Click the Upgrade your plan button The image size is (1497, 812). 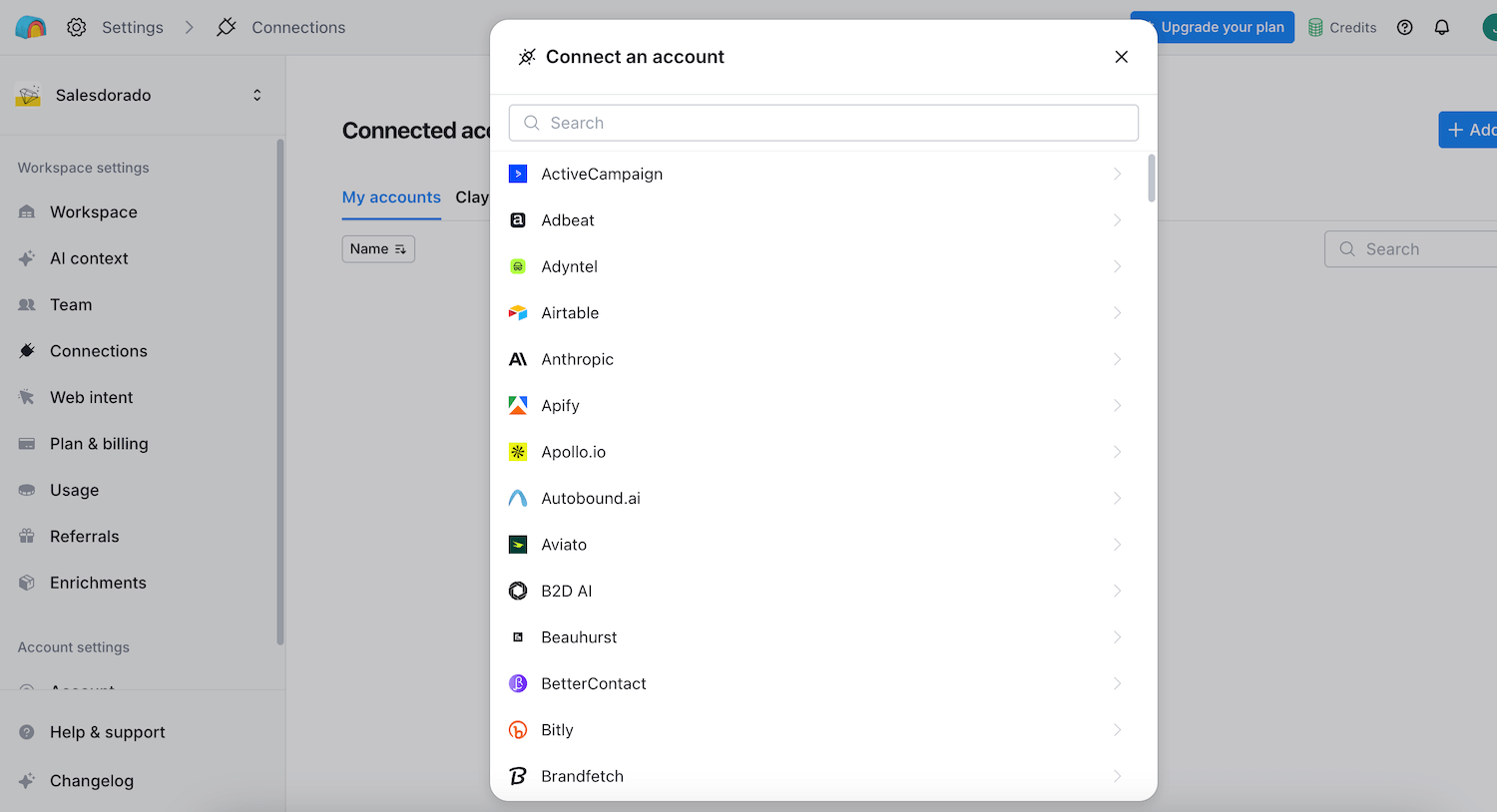[x=1213, y=27]
